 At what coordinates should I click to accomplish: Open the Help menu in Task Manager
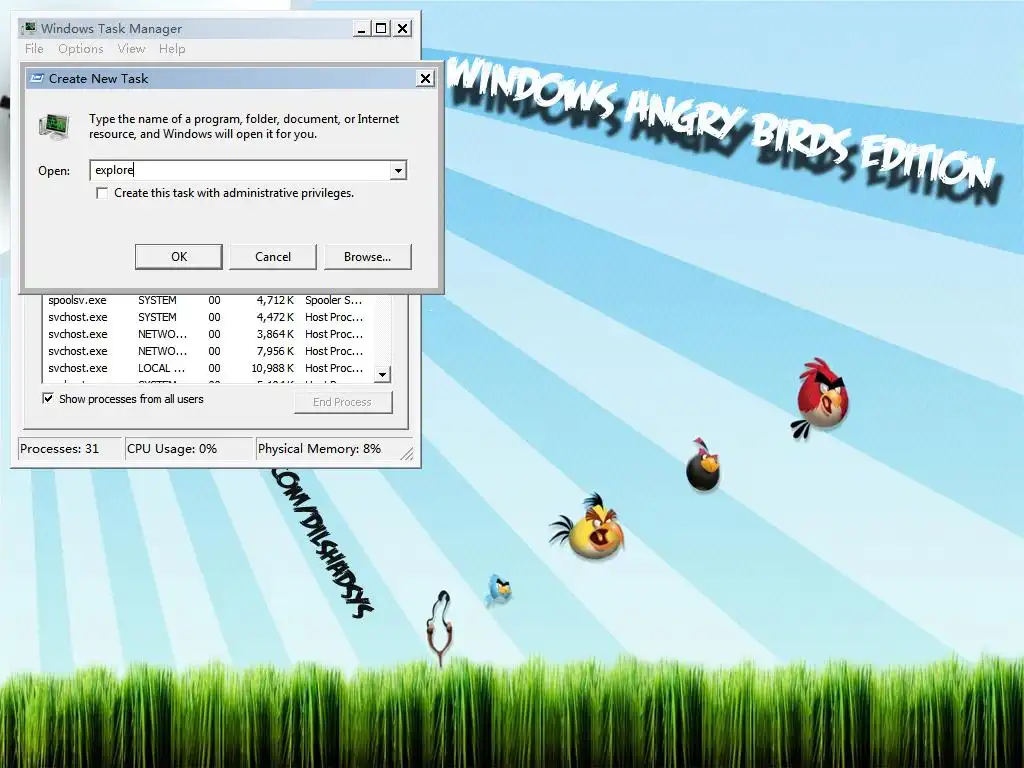coord(172,49)
